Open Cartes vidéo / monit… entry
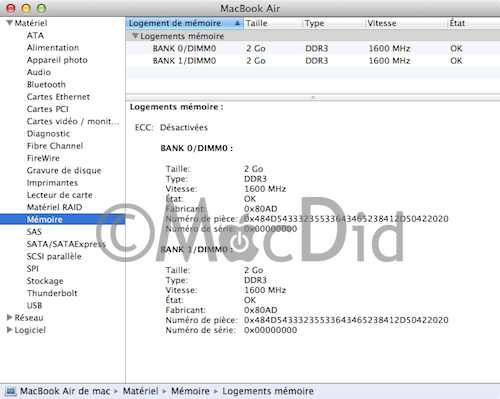Image resolution: width=500 pixels, height=399 pixels. coord(73,121)
